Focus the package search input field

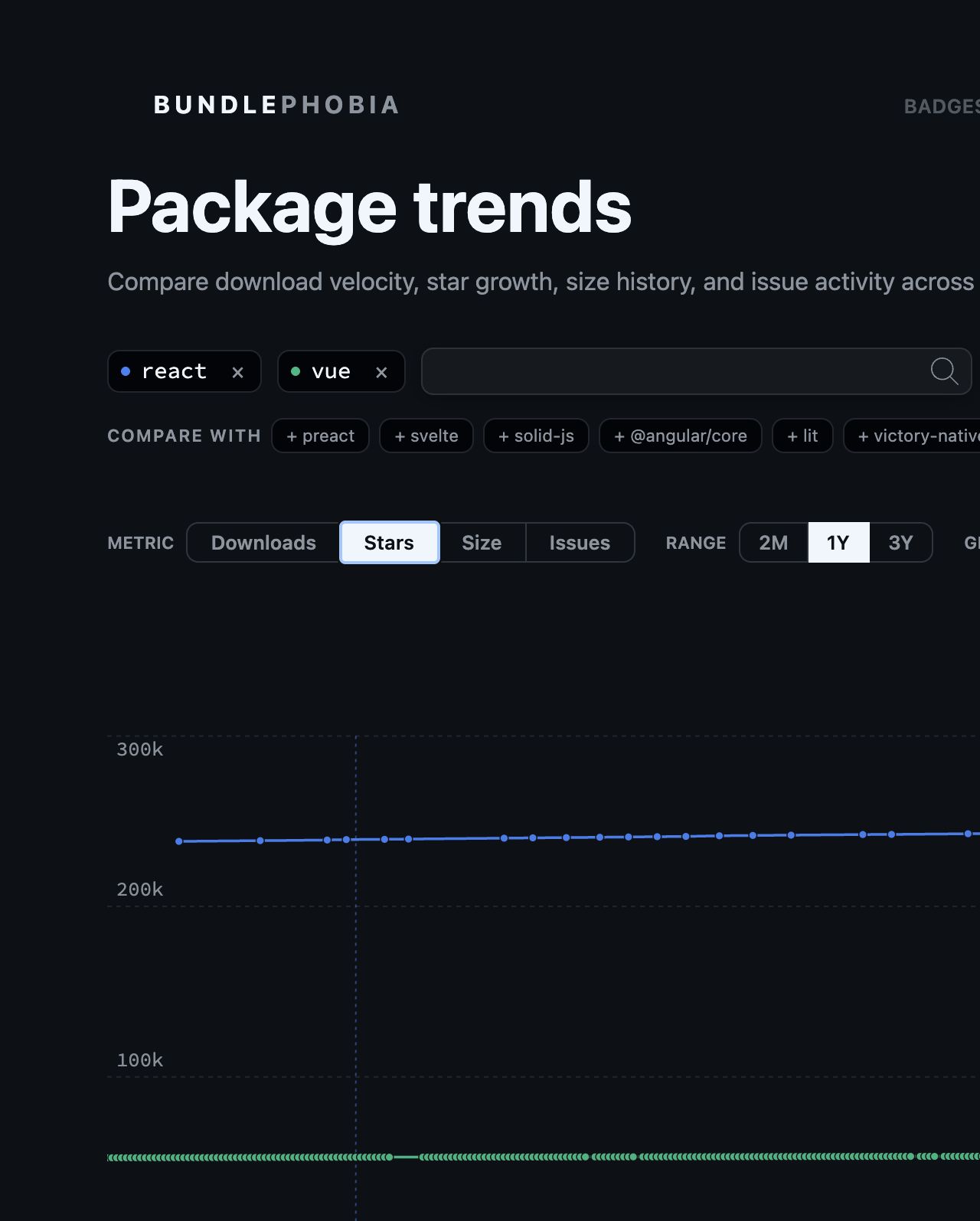coord(696,371)
